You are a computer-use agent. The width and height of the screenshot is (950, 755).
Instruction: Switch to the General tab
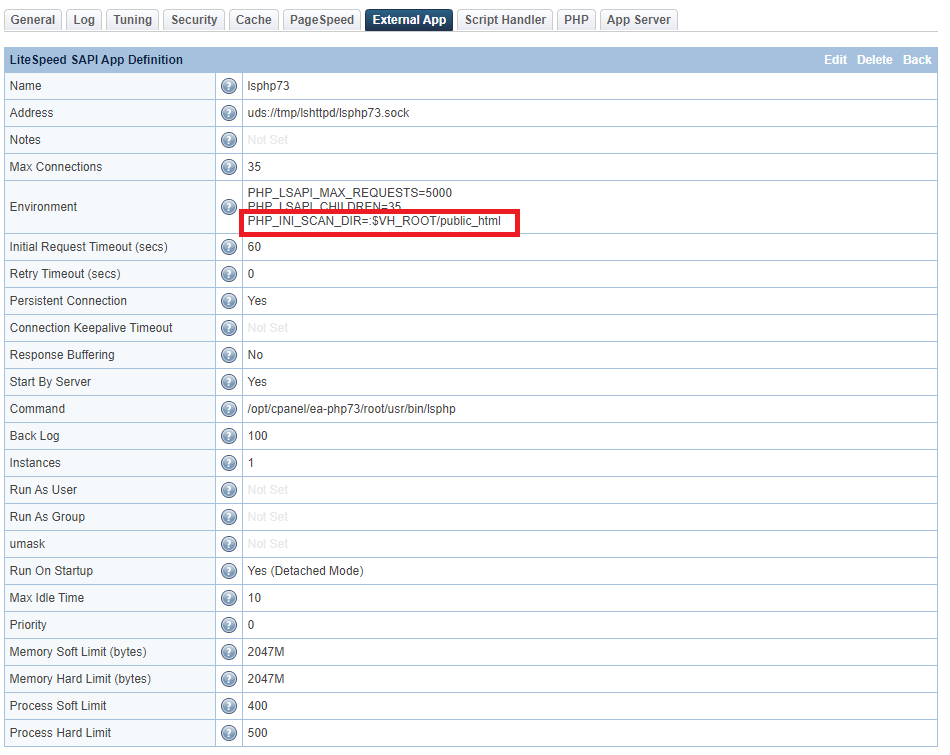point(33,20)
